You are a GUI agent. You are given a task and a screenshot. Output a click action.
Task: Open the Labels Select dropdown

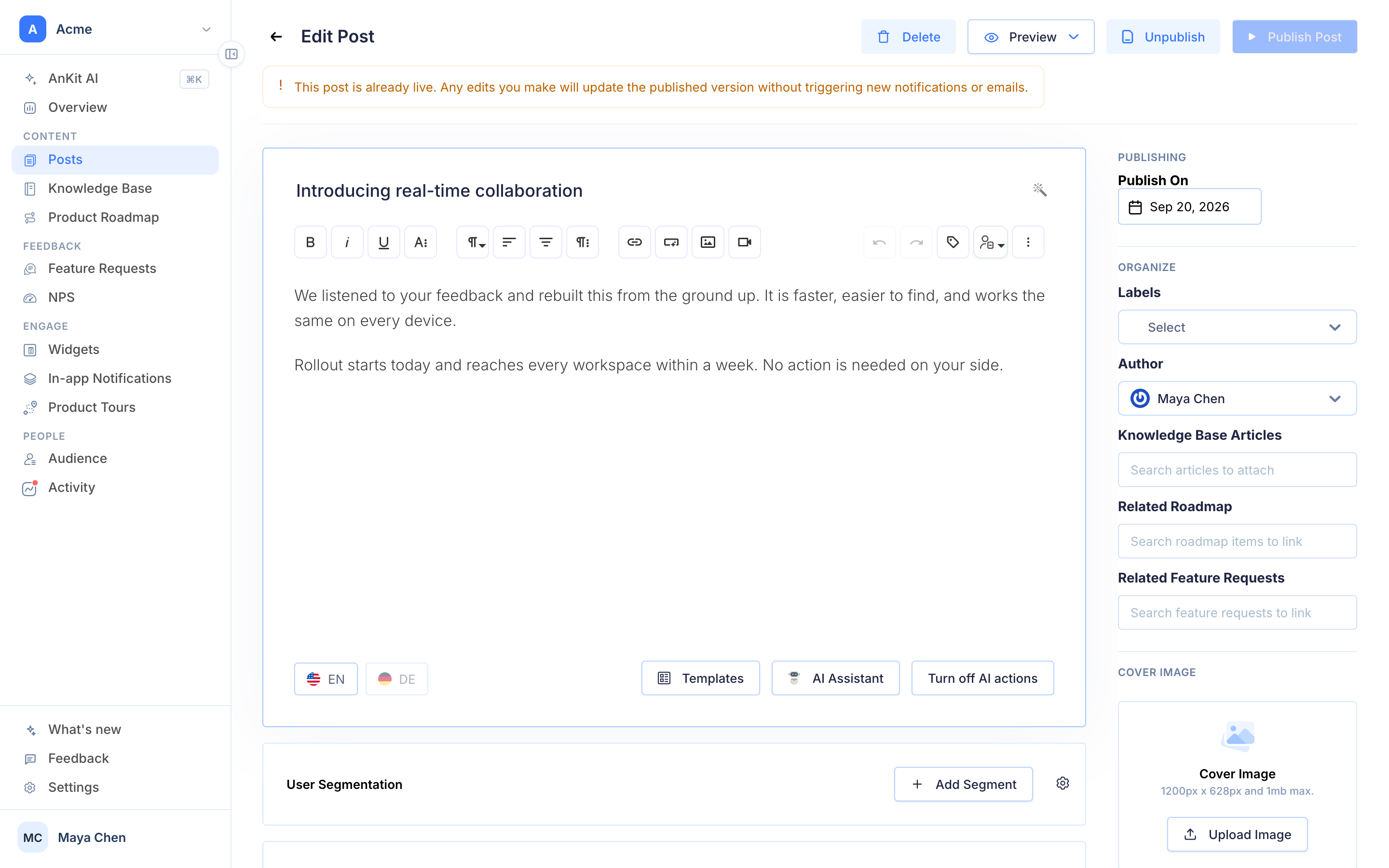1237,327
